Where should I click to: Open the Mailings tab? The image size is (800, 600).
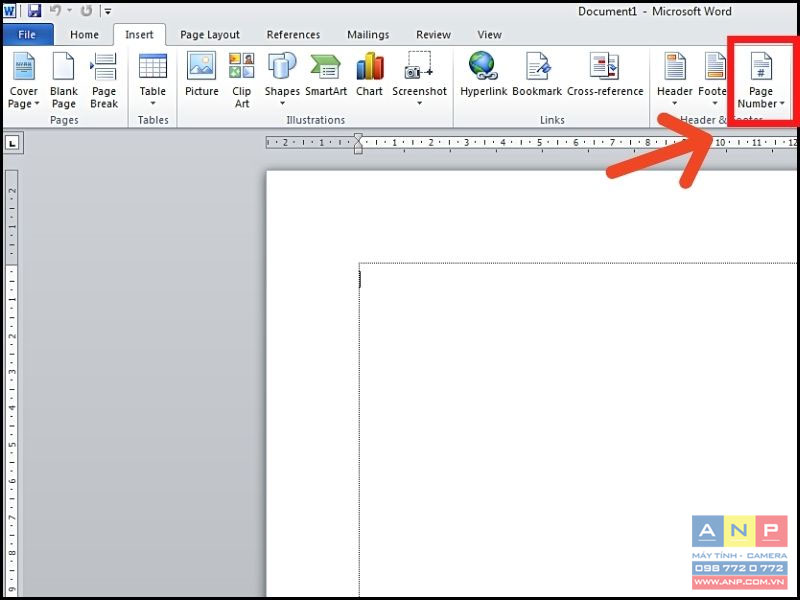tap(368, 35)
